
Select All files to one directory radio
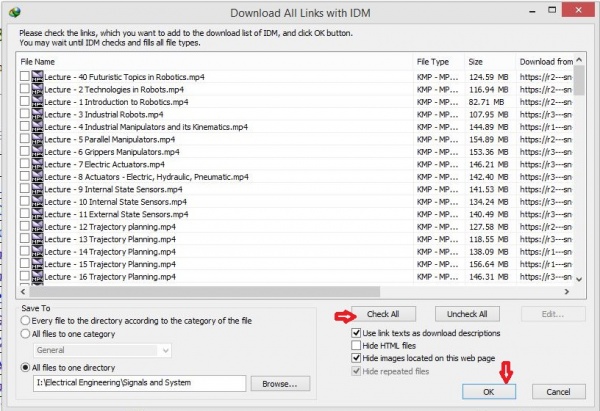[x=25, y=367]
